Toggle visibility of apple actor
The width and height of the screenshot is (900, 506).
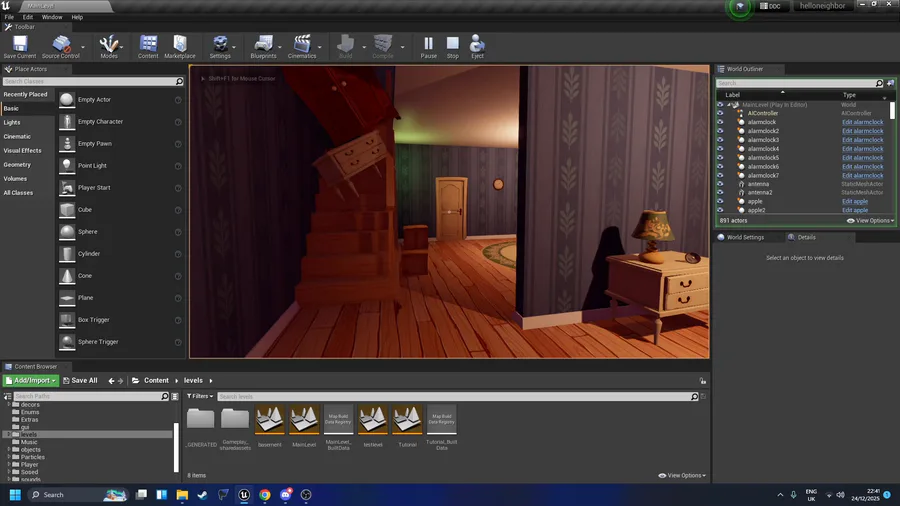click(x=720, y=201)
